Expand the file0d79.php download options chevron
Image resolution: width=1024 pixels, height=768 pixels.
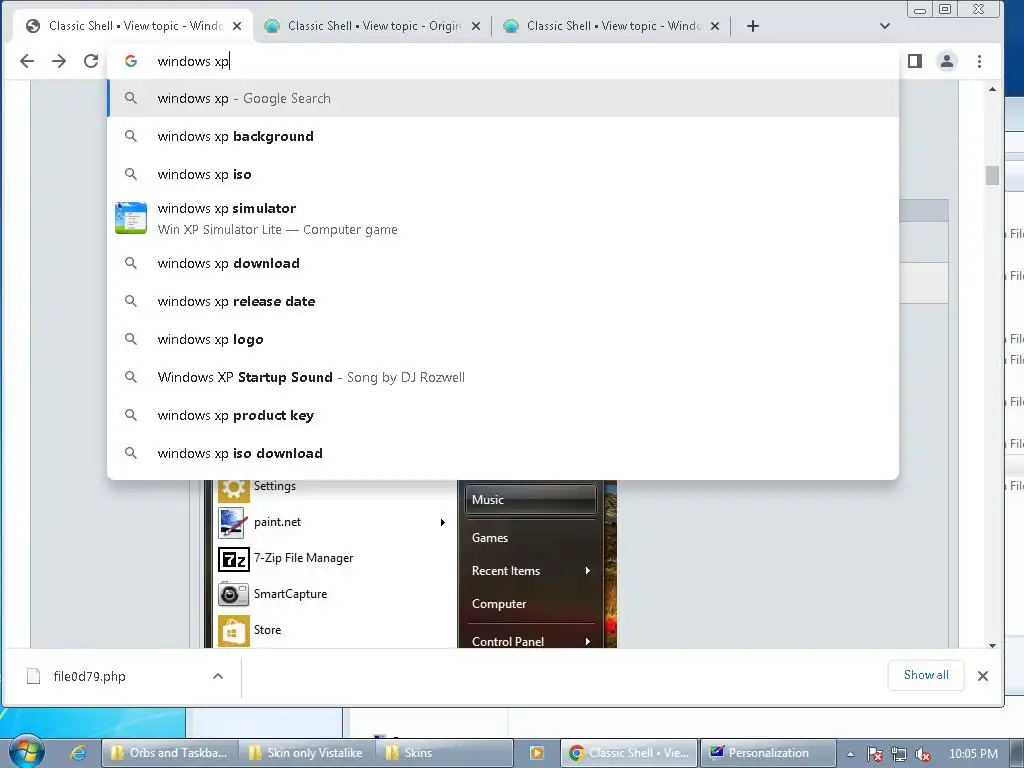click(218, 677)
